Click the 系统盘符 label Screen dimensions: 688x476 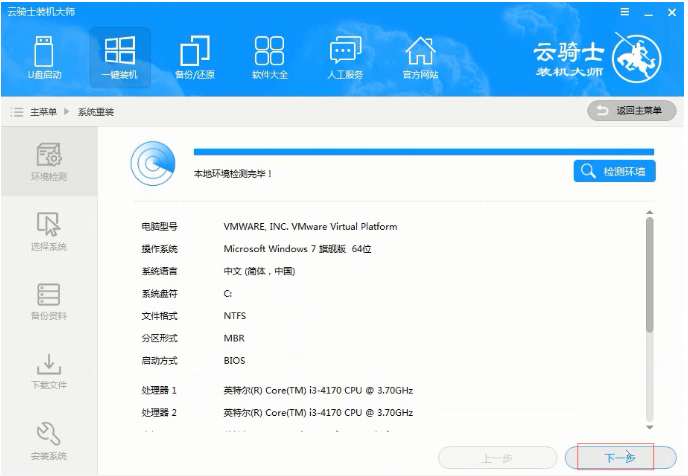(159, 293)
